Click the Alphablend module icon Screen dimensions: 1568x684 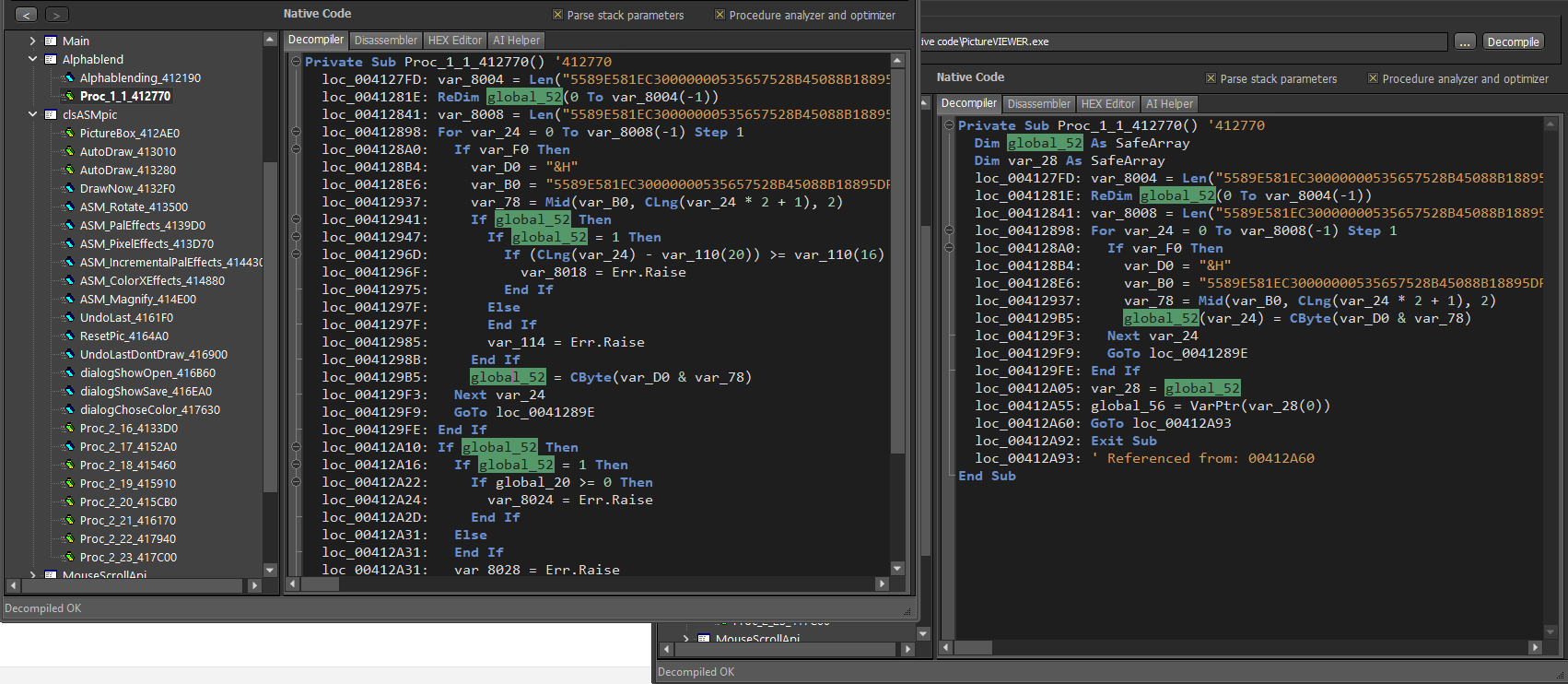point(52,59)
